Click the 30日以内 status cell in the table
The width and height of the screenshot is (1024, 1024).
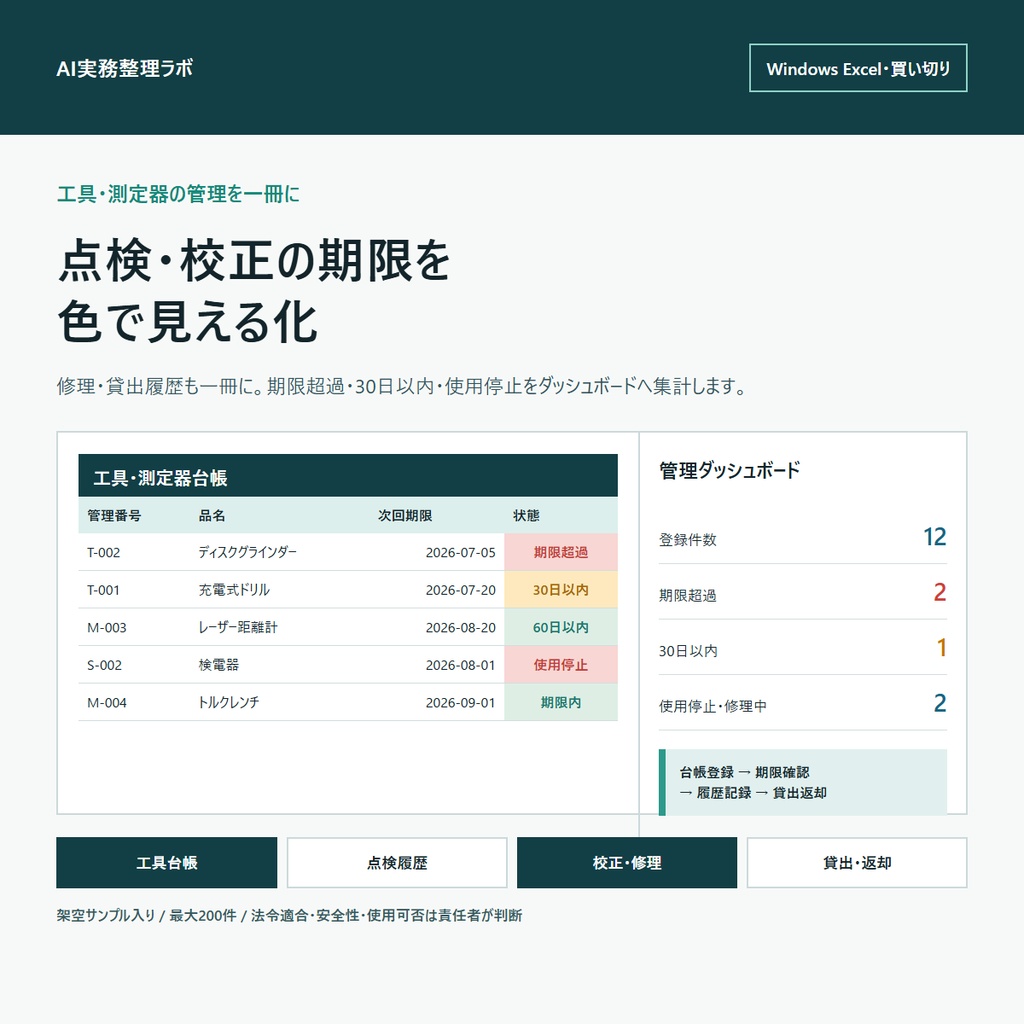coord(561,590)
